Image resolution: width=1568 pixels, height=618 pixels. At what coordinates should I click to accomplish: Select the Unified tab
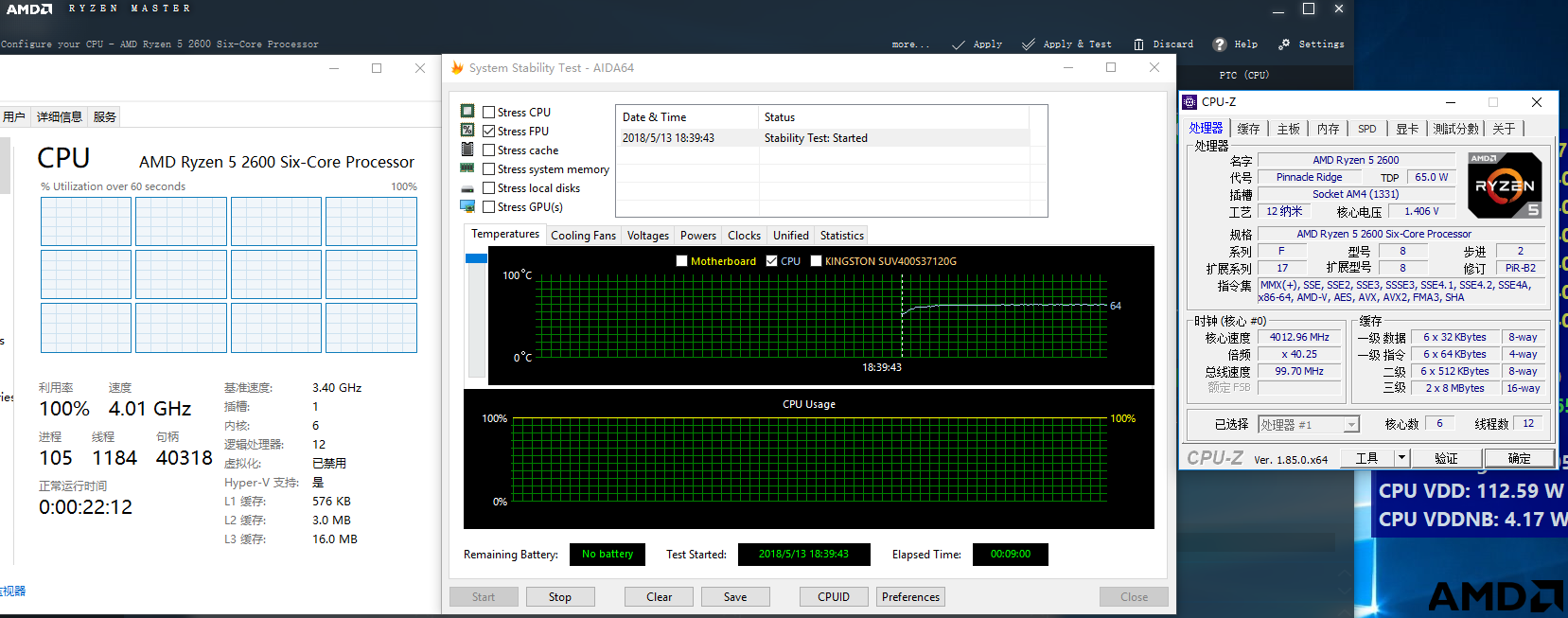click(790, 236)
